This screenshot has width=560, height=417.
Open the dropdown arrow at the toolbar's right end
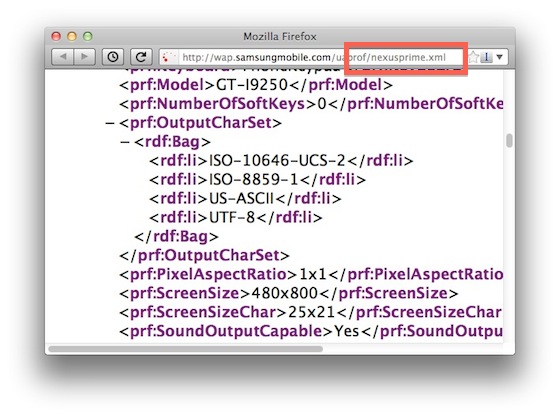click(x=500, y=57)
